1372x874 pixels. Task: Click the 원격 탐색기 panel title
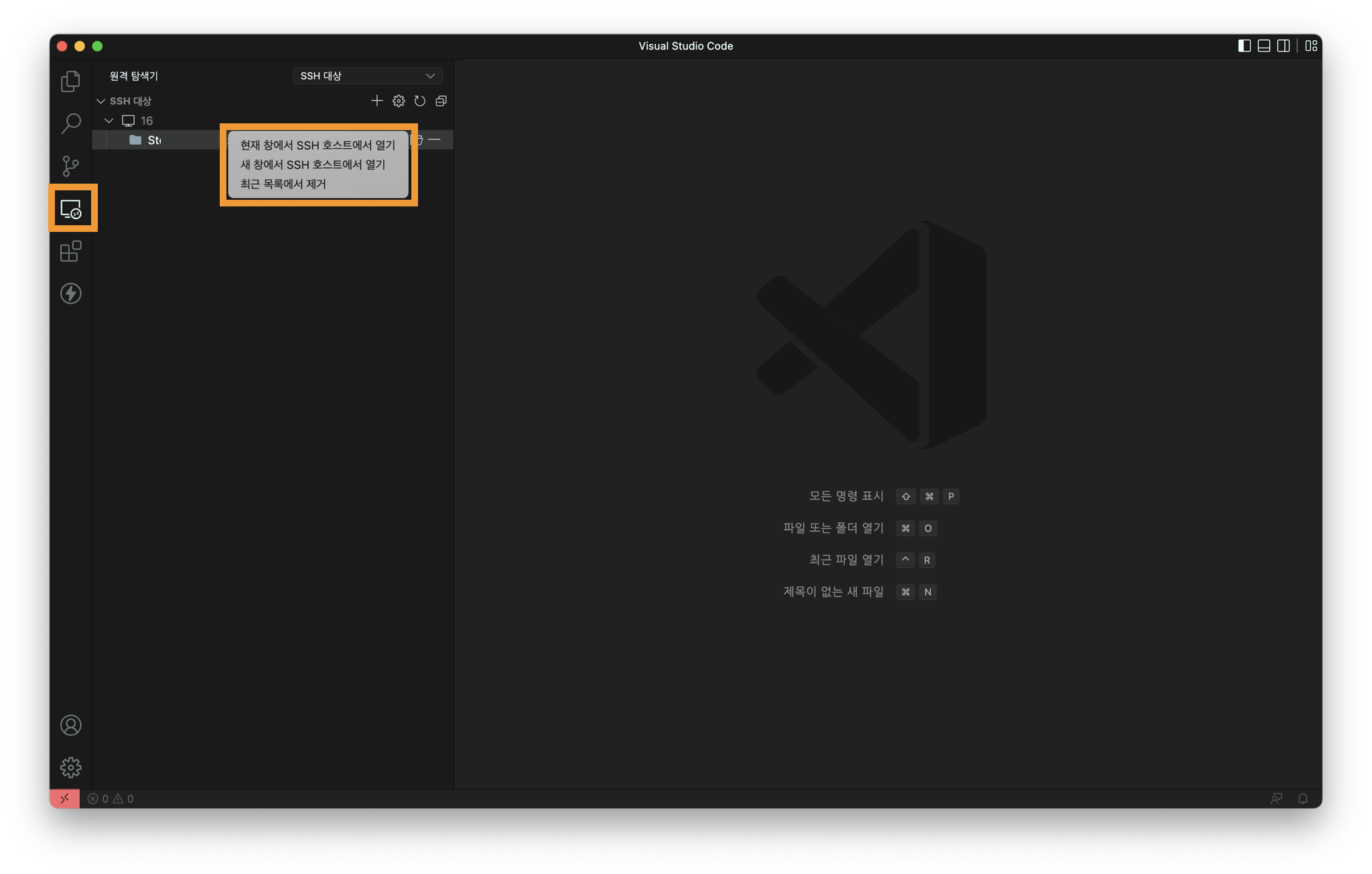pos(134,76)
